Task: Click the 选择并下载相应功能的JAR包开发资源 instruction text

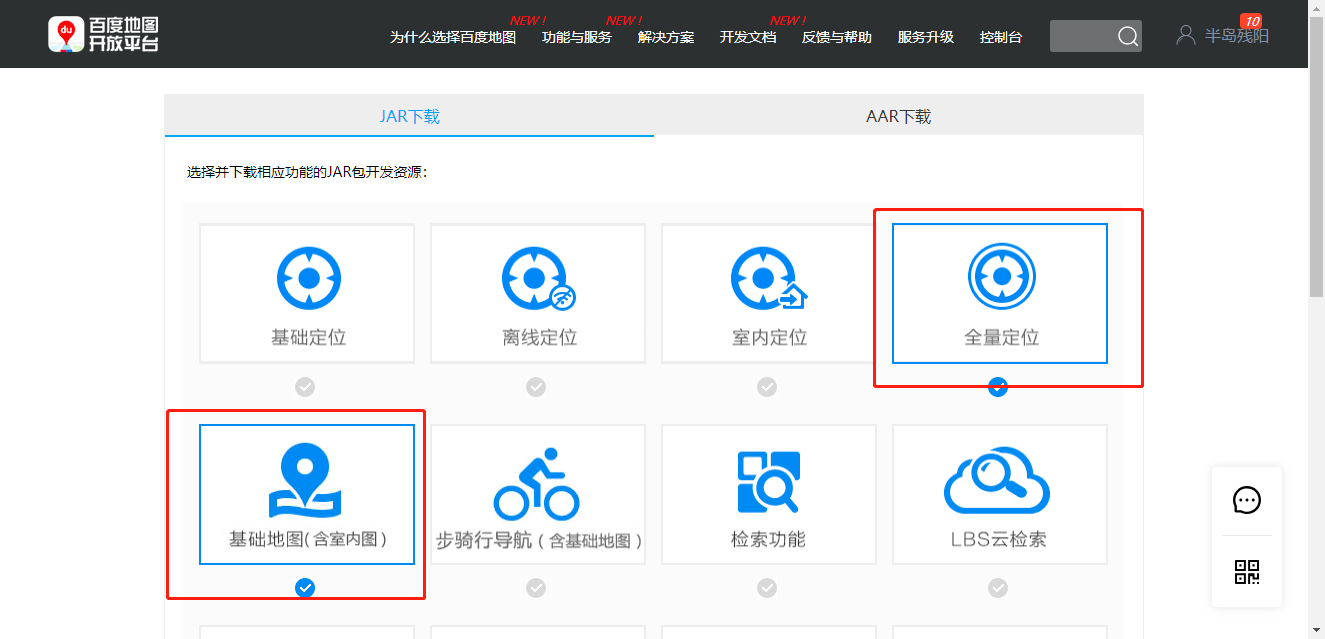Action: pyautogui.click(x=307, y=172)
